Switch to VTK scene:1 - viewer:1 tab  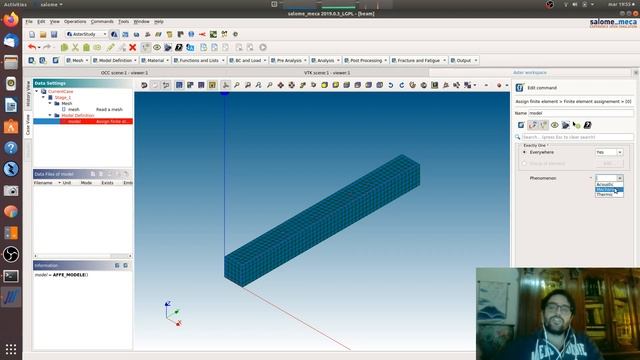click(327, 73)
